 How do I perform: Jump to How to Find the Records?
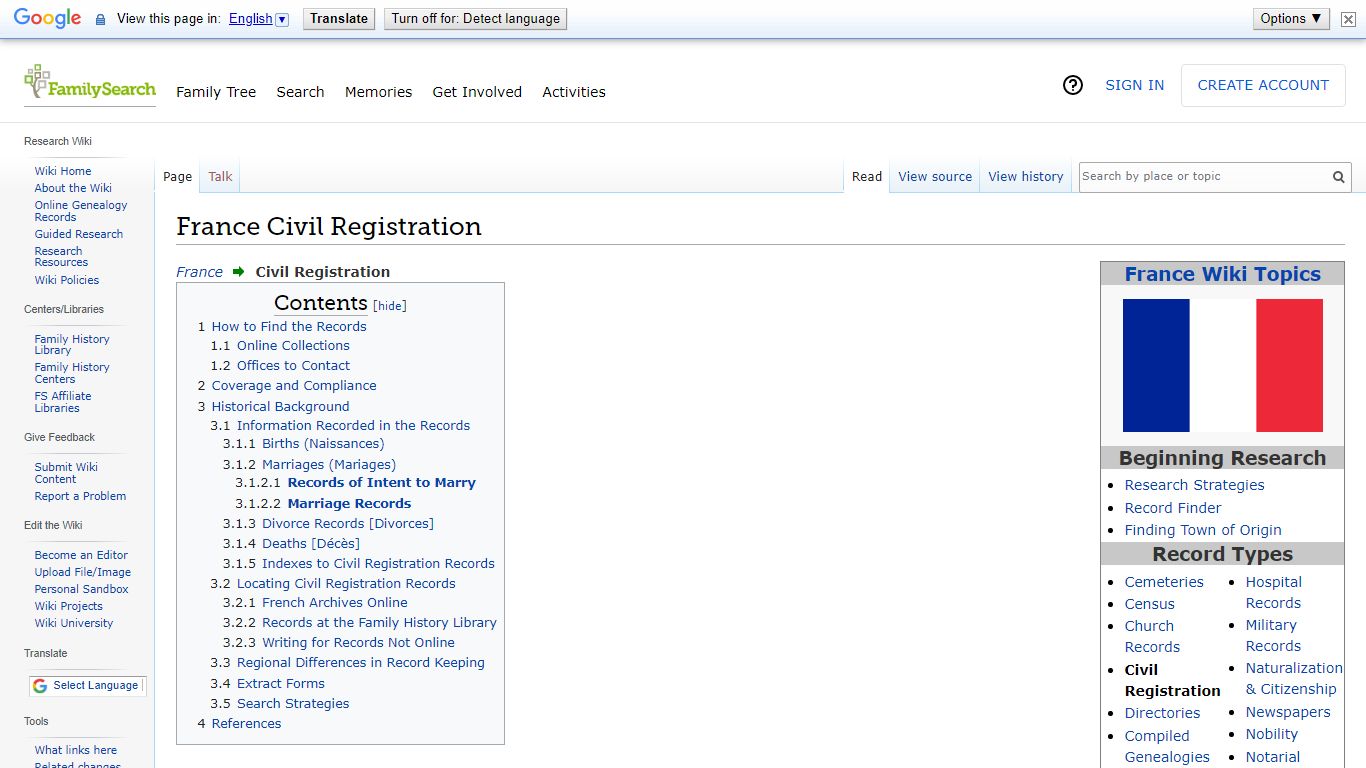(x=289, y=326)
